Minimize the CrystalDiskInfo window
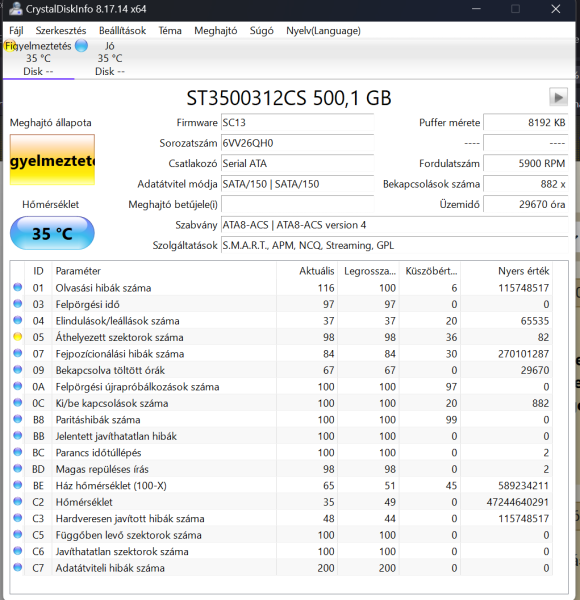Viewport: 580px width, 600px height. point(476,9)
